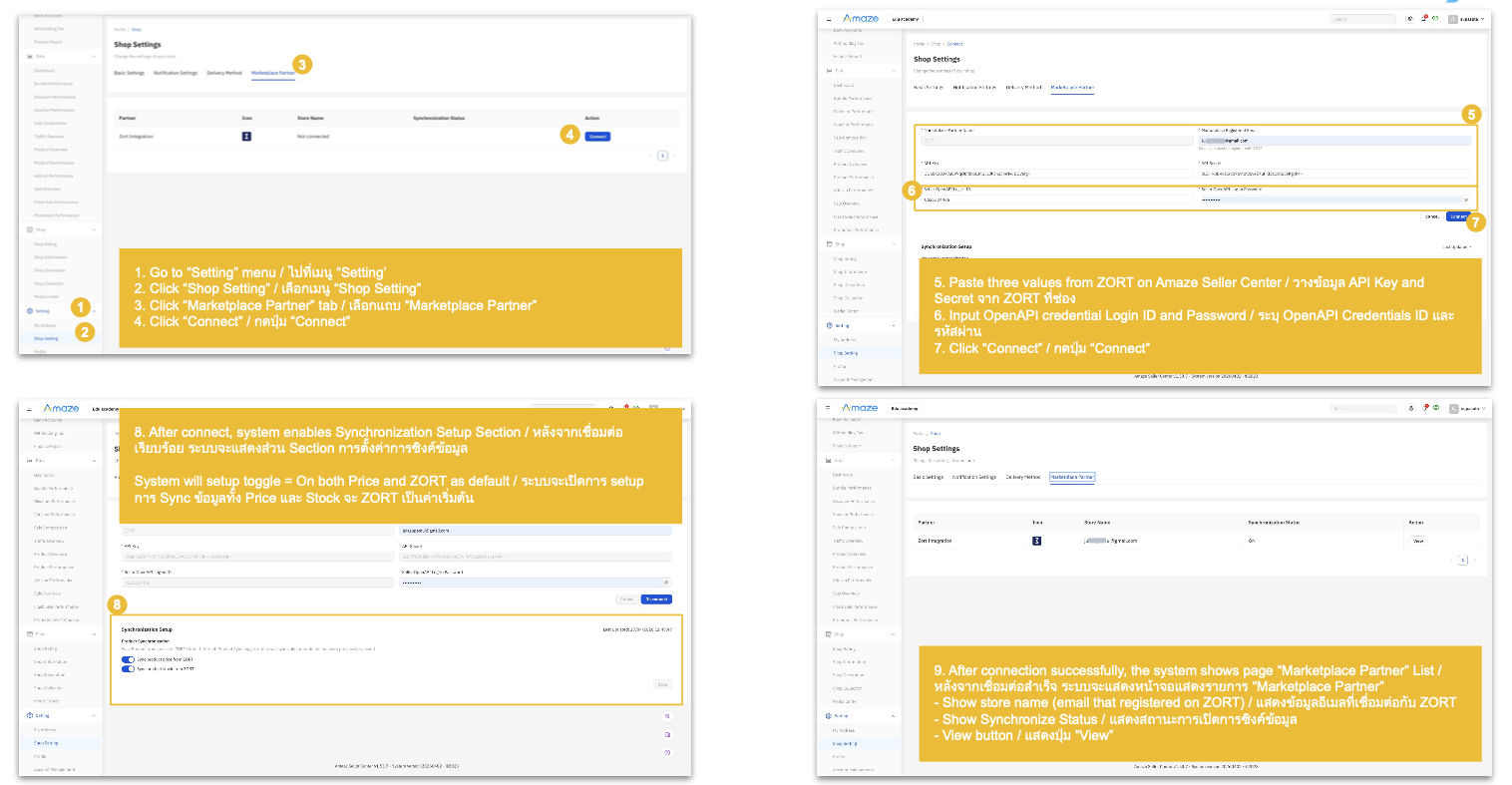Click the Setting gear icon in the steps 1-4 sidebar
This screenshot has height=785, width=1512.
point(30,311)
